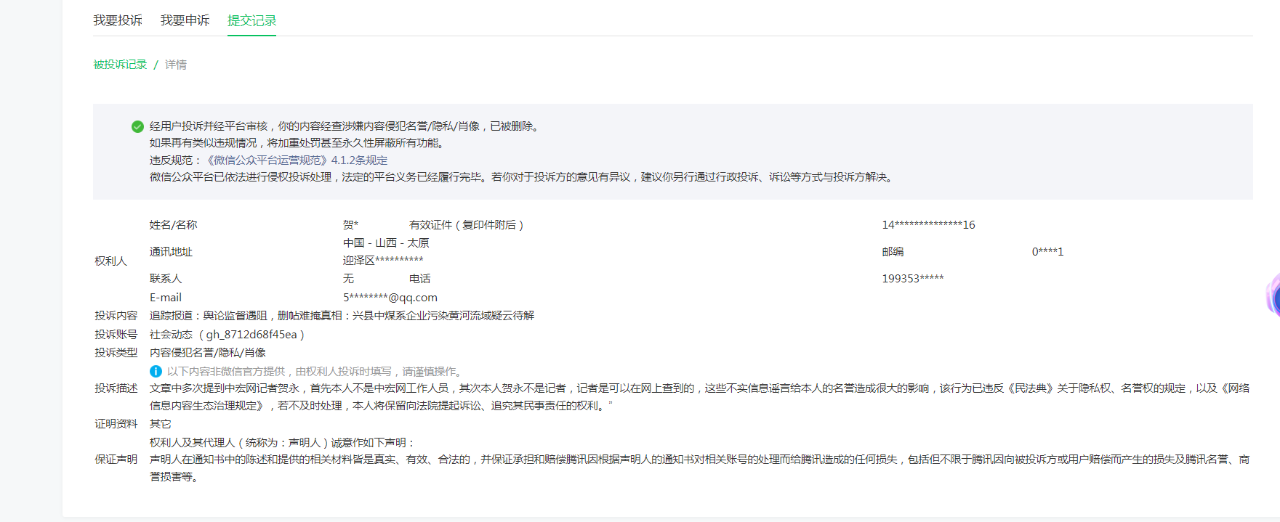Image resolution: width=1280 pixels, height=522 pixels.
Task: Click the complained article title 追踪报道
Action: [x=342, y=315]
